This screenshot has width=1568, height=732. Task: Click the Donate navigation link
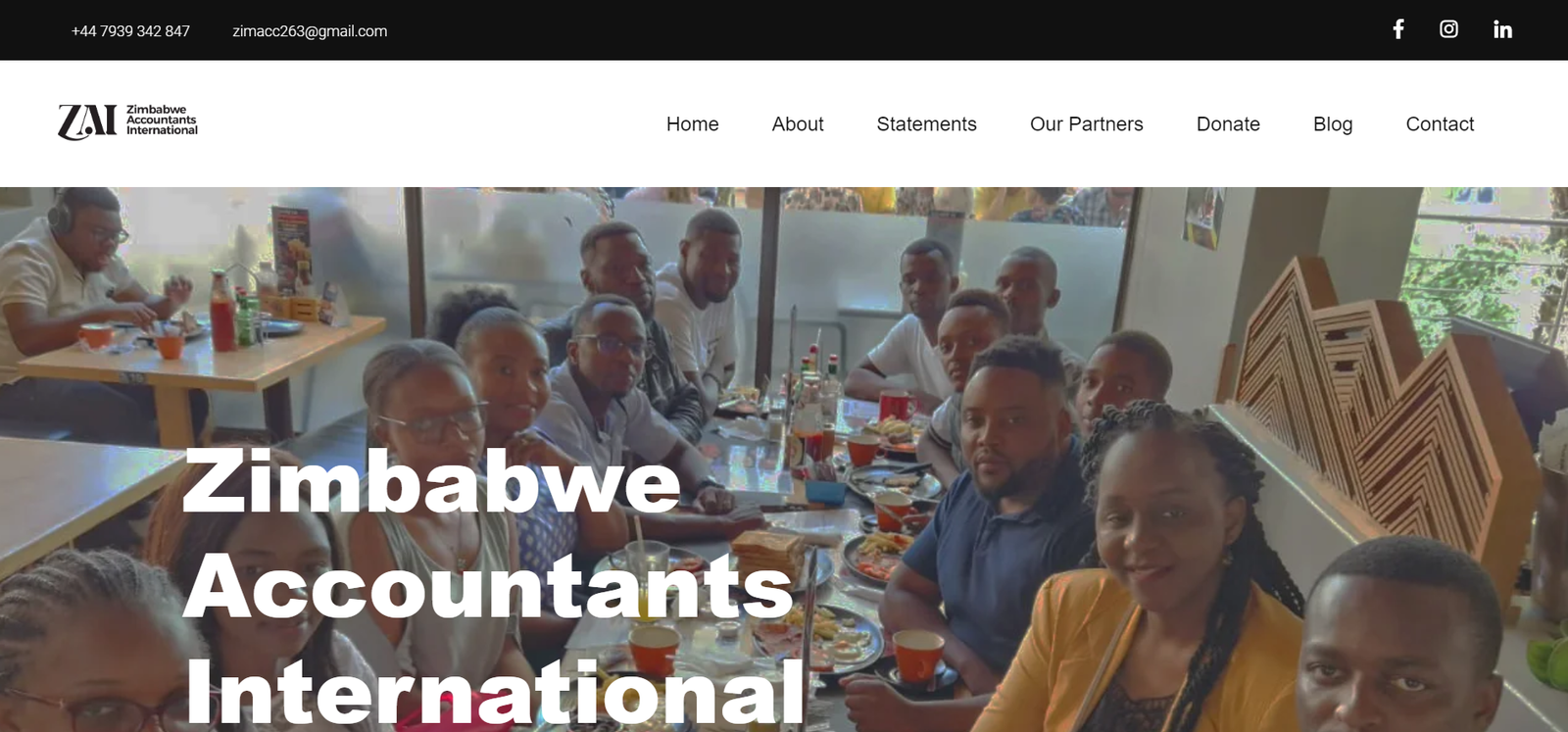[x=1228, y=124]
